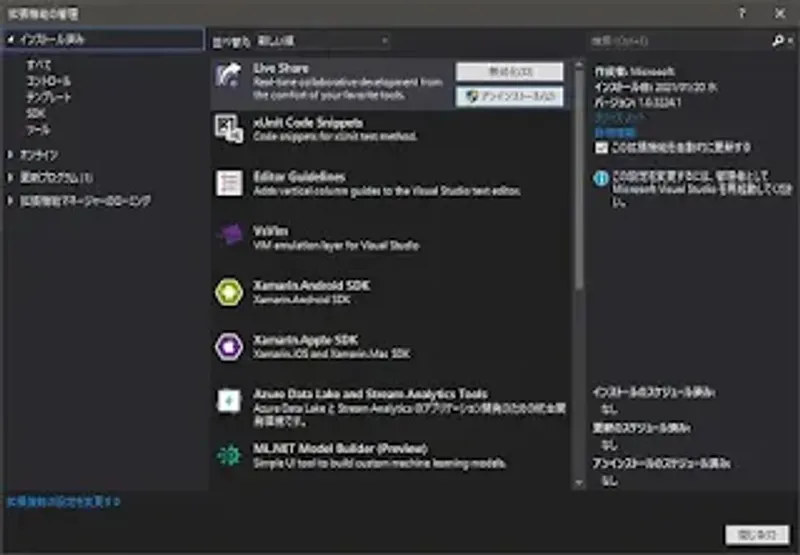Image resolution: width=800 pixels, height=555 pixels.
Task: Collapse the インストール済み tree node
Action: [x=11, y=39]
